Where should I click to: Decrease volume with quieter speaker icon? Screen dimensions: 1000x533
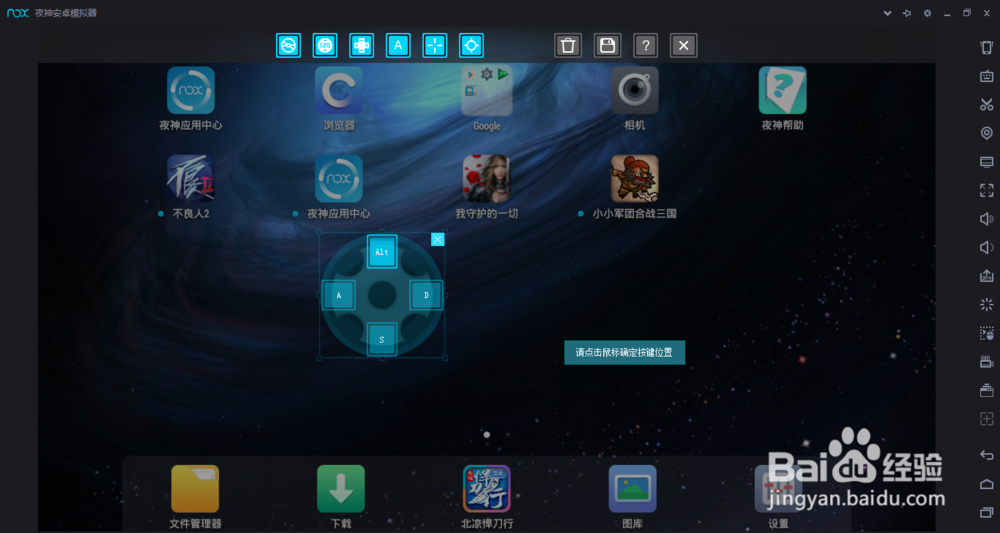[986, 247]
